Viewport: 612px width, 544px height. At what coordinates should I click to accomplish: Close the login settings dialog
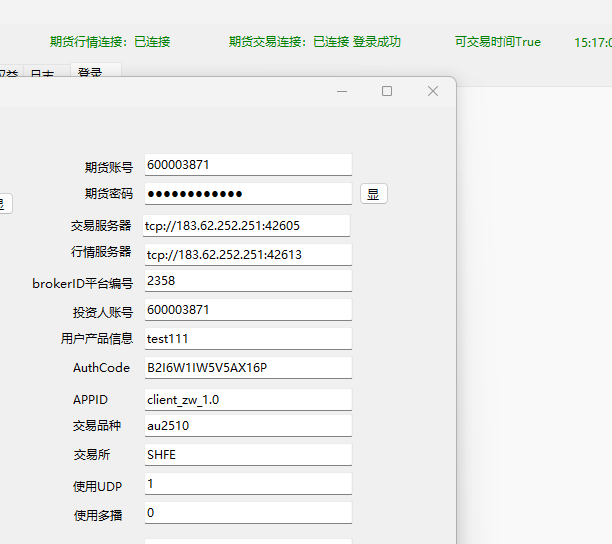[433, 91]
